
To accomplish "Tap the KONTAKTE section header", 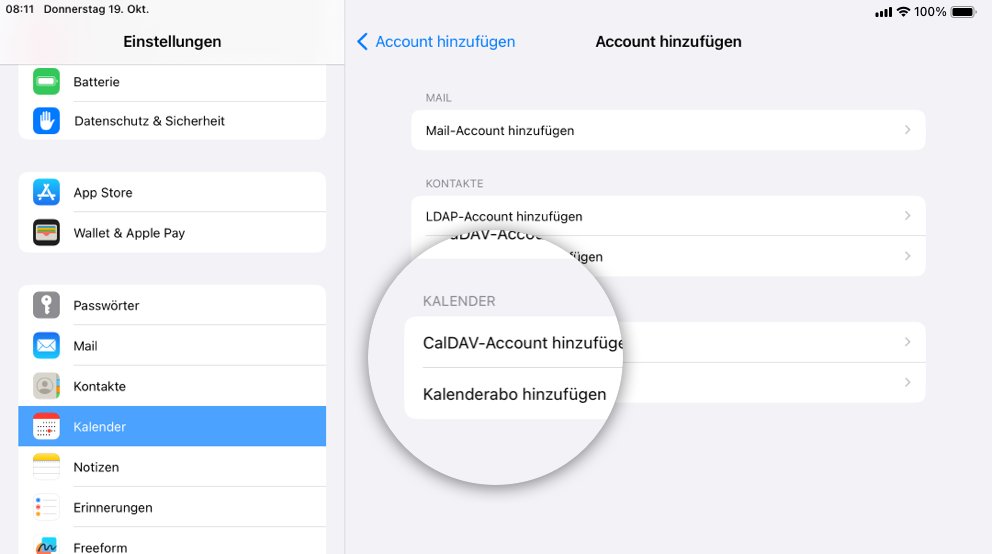I will (454, 183).
